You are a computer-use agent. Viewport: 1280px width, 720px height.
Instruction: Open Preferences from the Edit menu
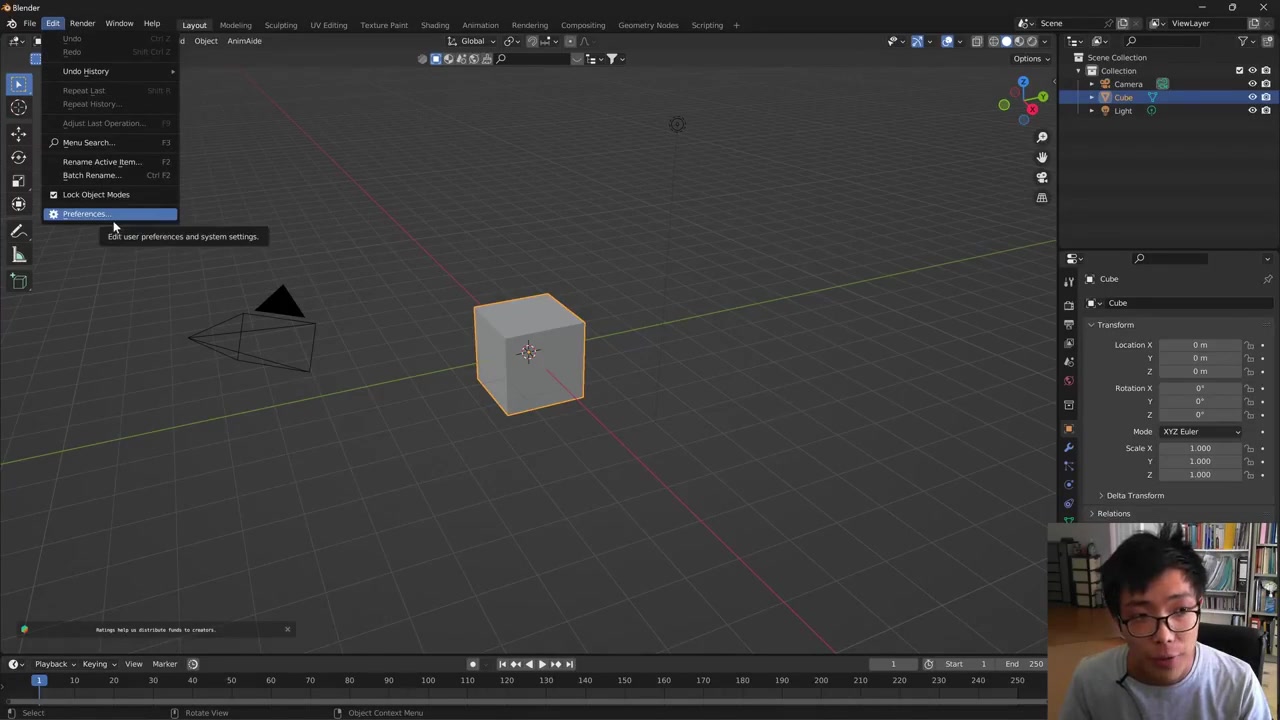point(86,214)
